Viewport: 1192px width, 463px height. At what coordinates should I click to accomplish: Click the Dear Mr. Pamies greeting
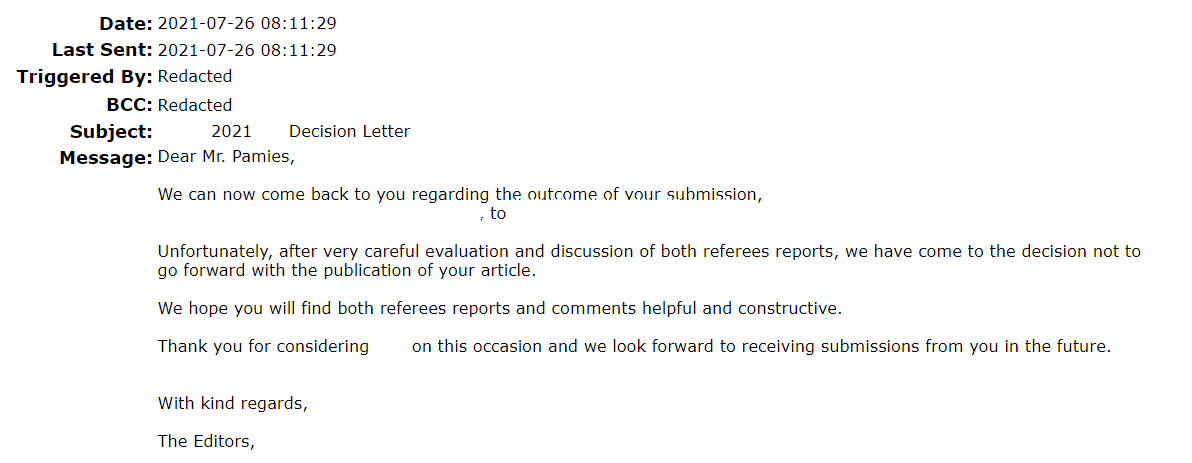(226, 158)
